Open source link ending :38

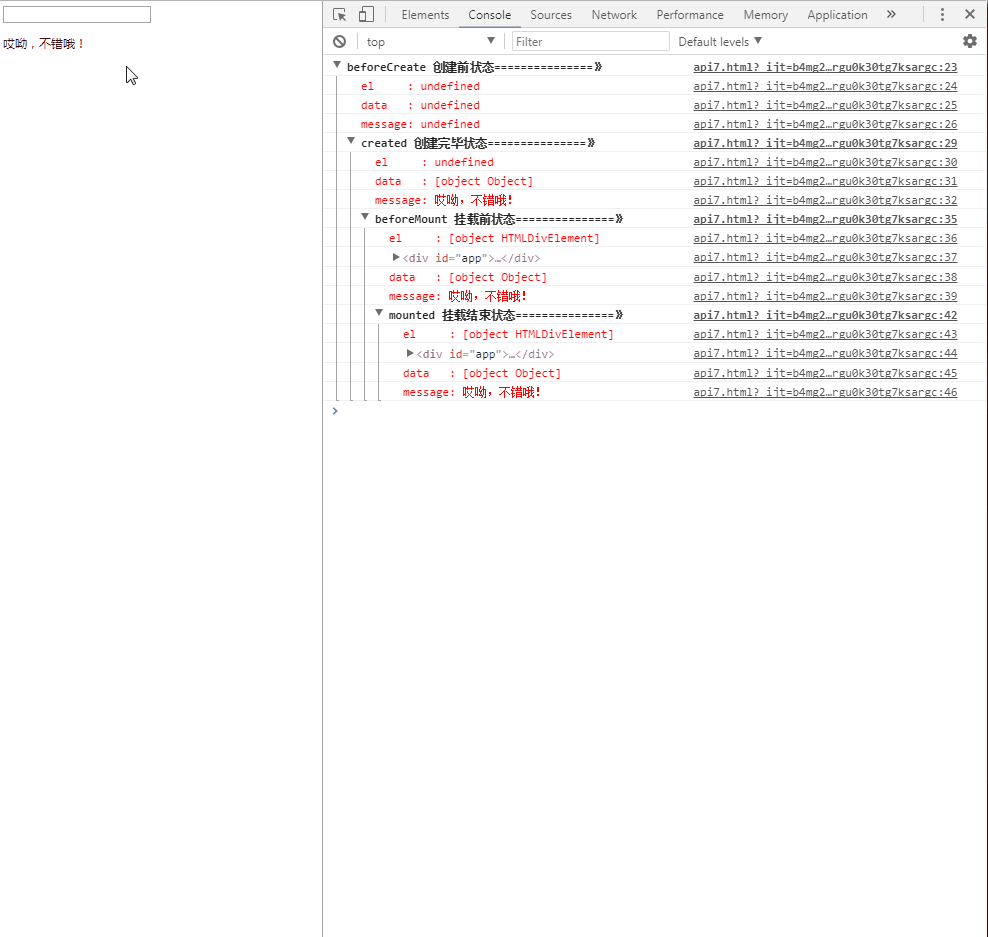click(825, 277)
